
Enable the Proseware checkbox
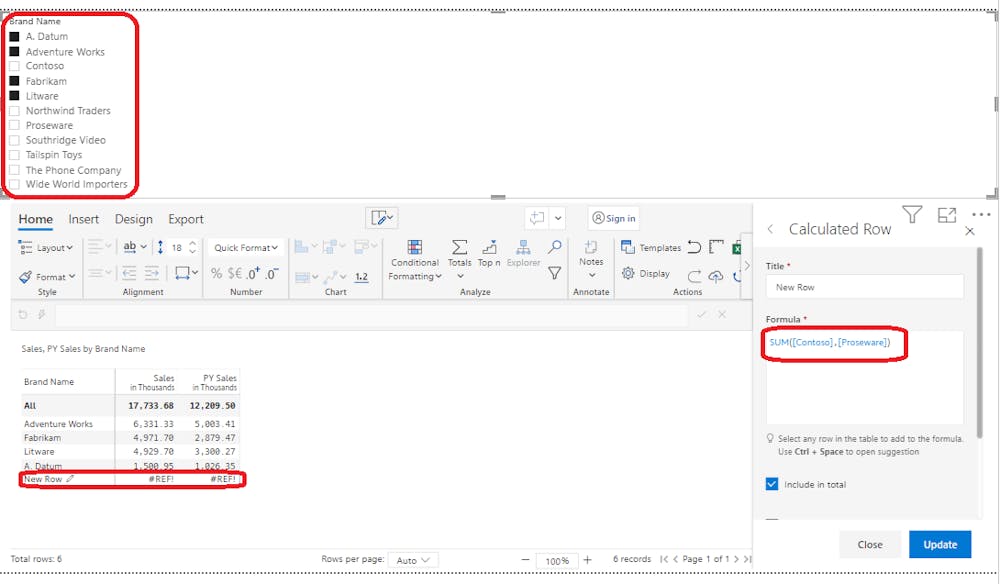14,125
